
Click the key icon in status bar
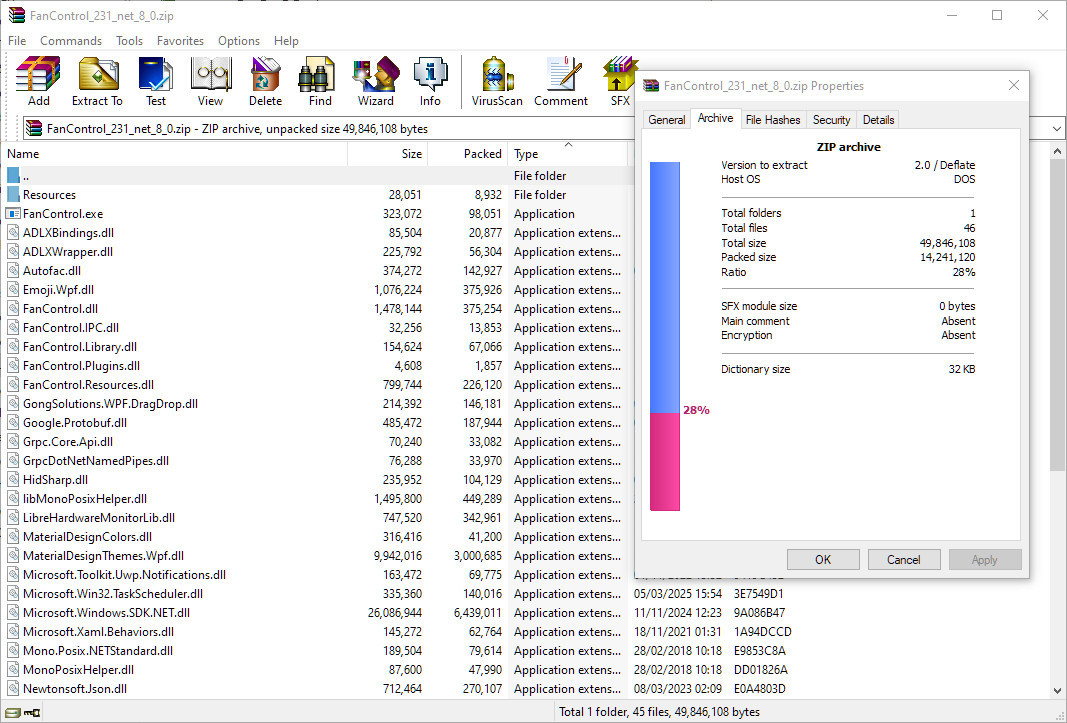tap(32, 713)
